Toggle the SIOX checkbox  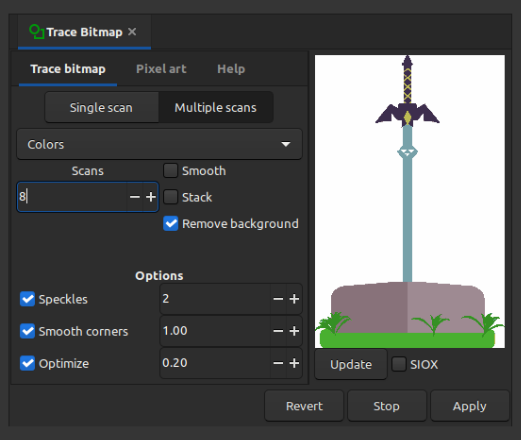pos(399,364)
